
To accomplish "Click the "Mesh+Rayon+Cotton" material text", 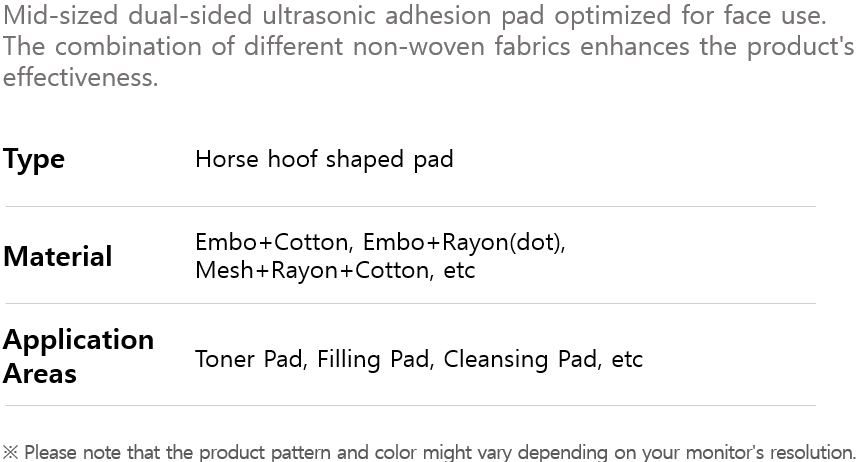I will pos(313,270).
